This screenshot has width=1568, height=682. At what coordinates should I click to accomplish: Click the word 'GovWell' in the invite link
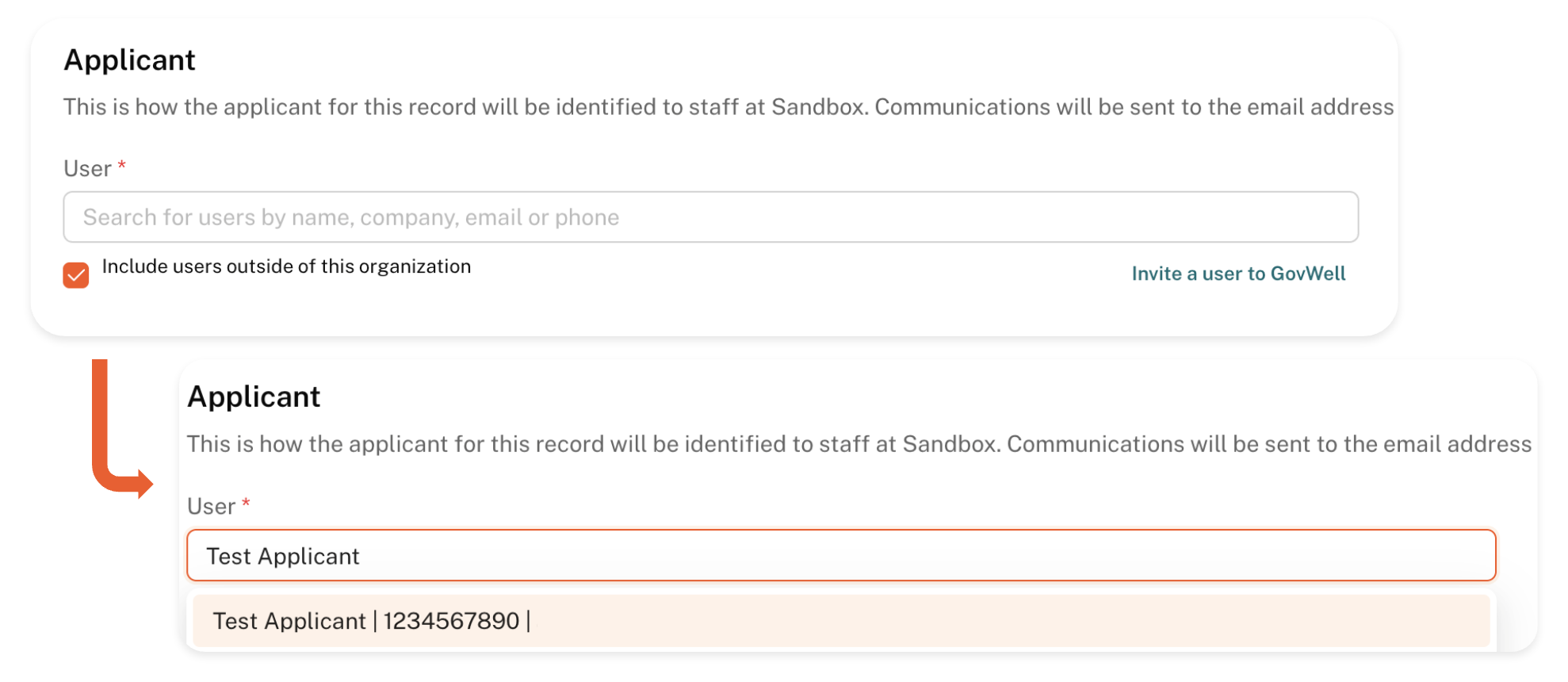(x=1308, y=274)
